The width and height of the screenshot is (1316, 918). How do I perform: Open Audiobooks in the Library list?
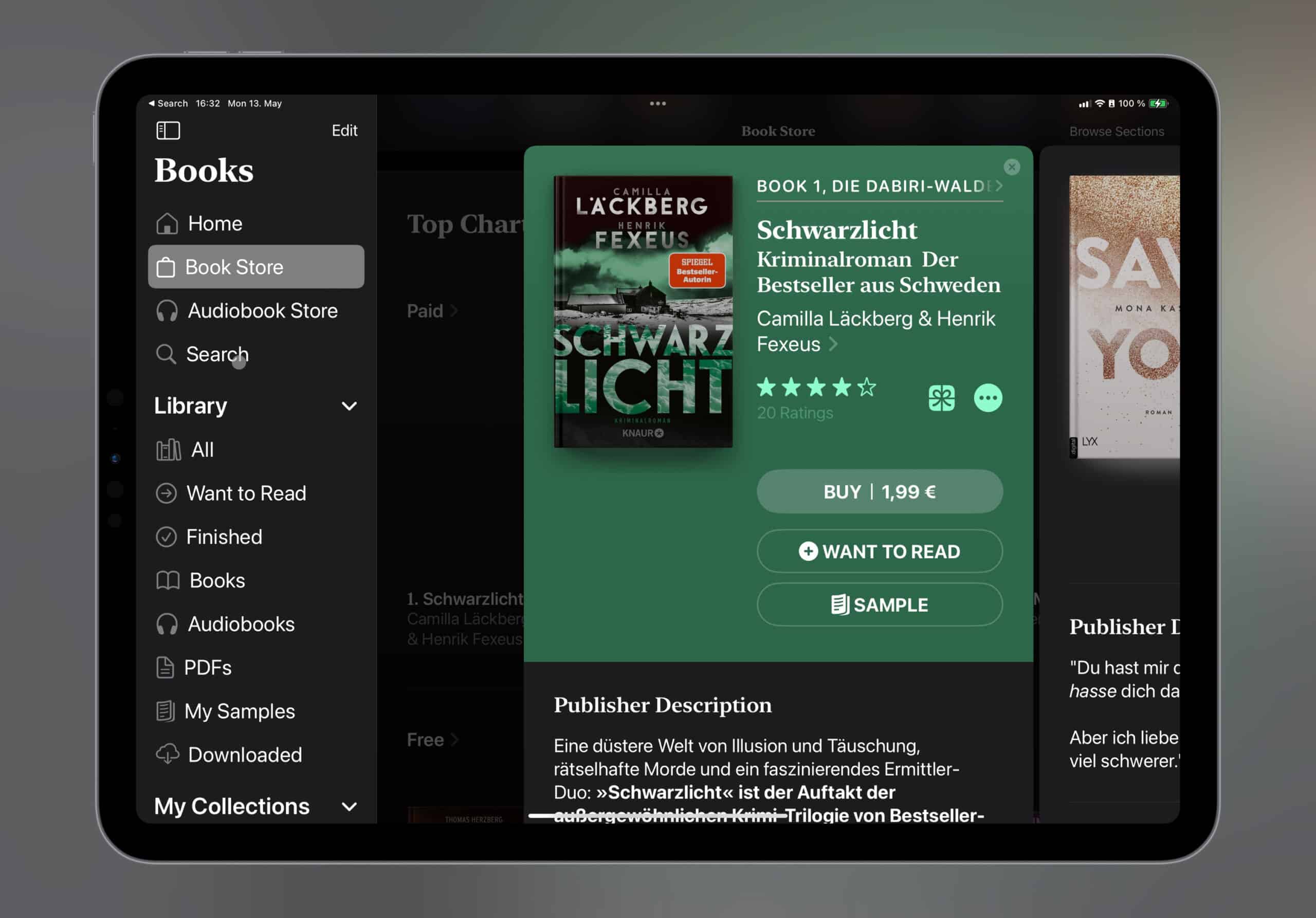(255, 624)
